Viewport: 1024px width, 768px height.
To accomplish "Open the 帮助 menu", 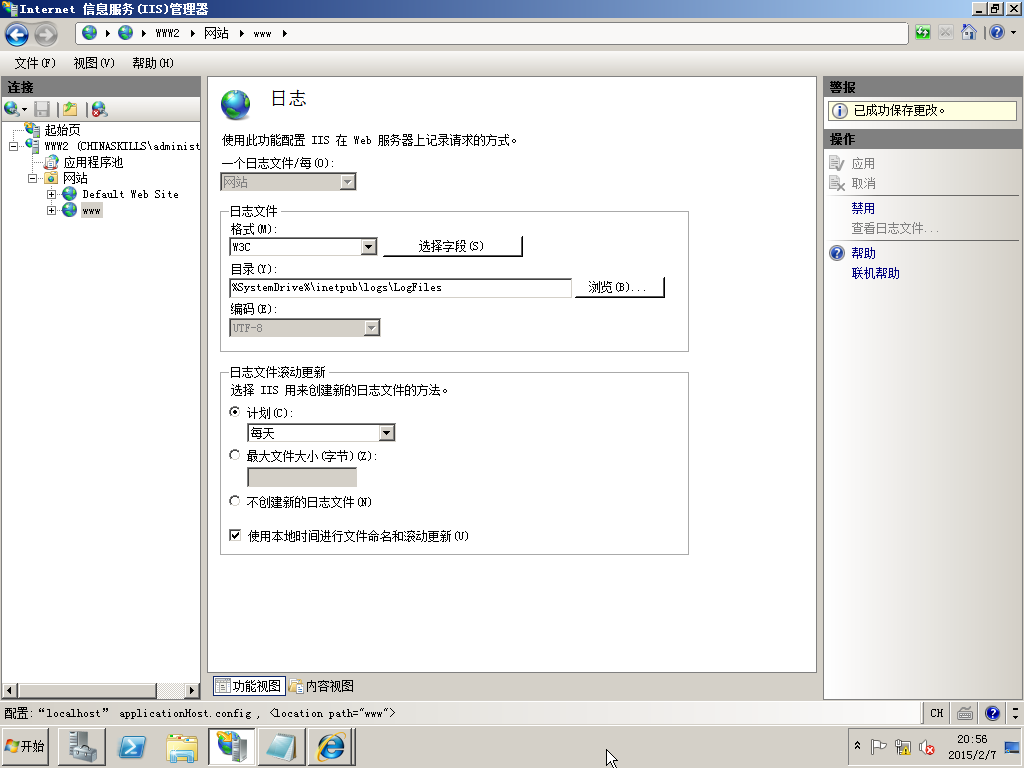I will pyautogui.click(x=153, y=63).
